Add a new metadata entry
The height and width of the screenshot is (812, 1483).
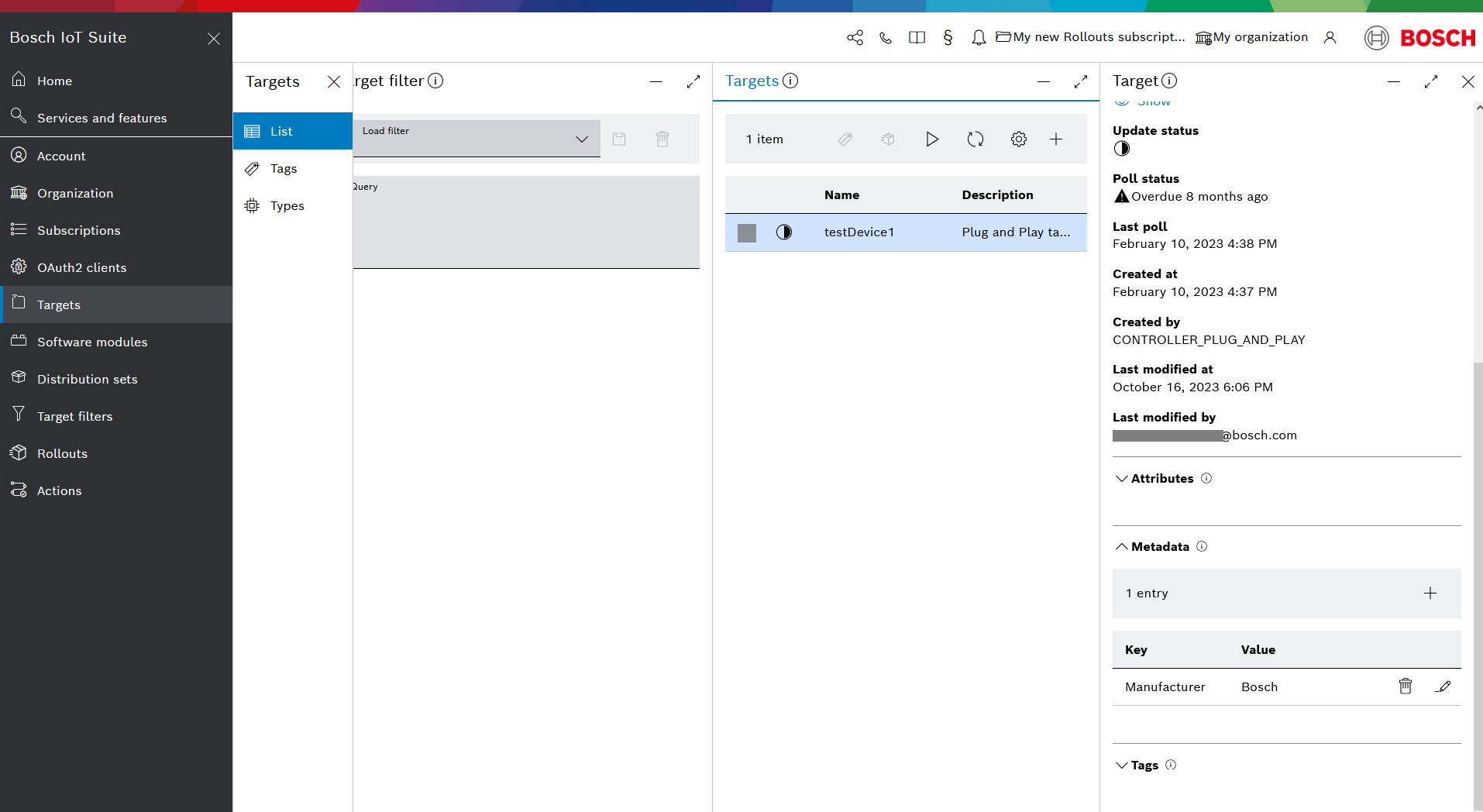coord(1430,594)
